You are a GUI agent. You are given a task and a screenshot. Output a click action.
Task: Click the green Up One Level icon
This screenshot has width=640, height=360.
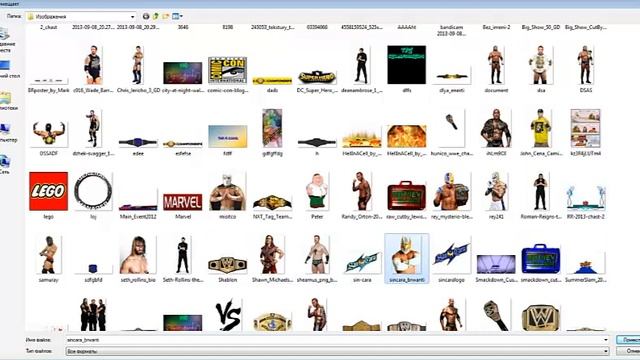[156, 16]
